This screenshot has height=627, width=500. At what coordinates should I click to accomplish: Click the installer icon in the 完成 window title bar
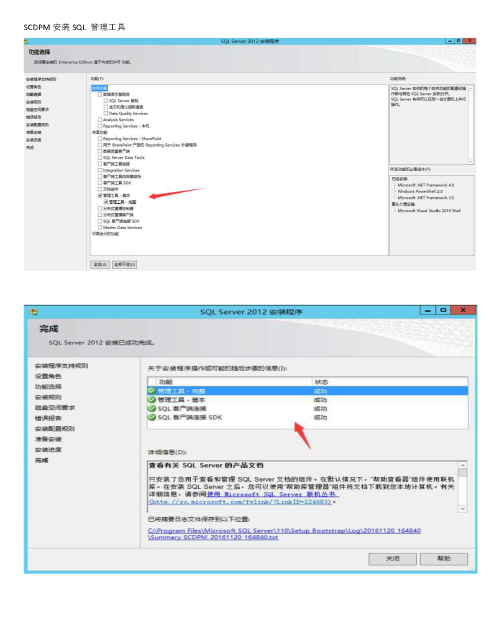tap(34, 312)
